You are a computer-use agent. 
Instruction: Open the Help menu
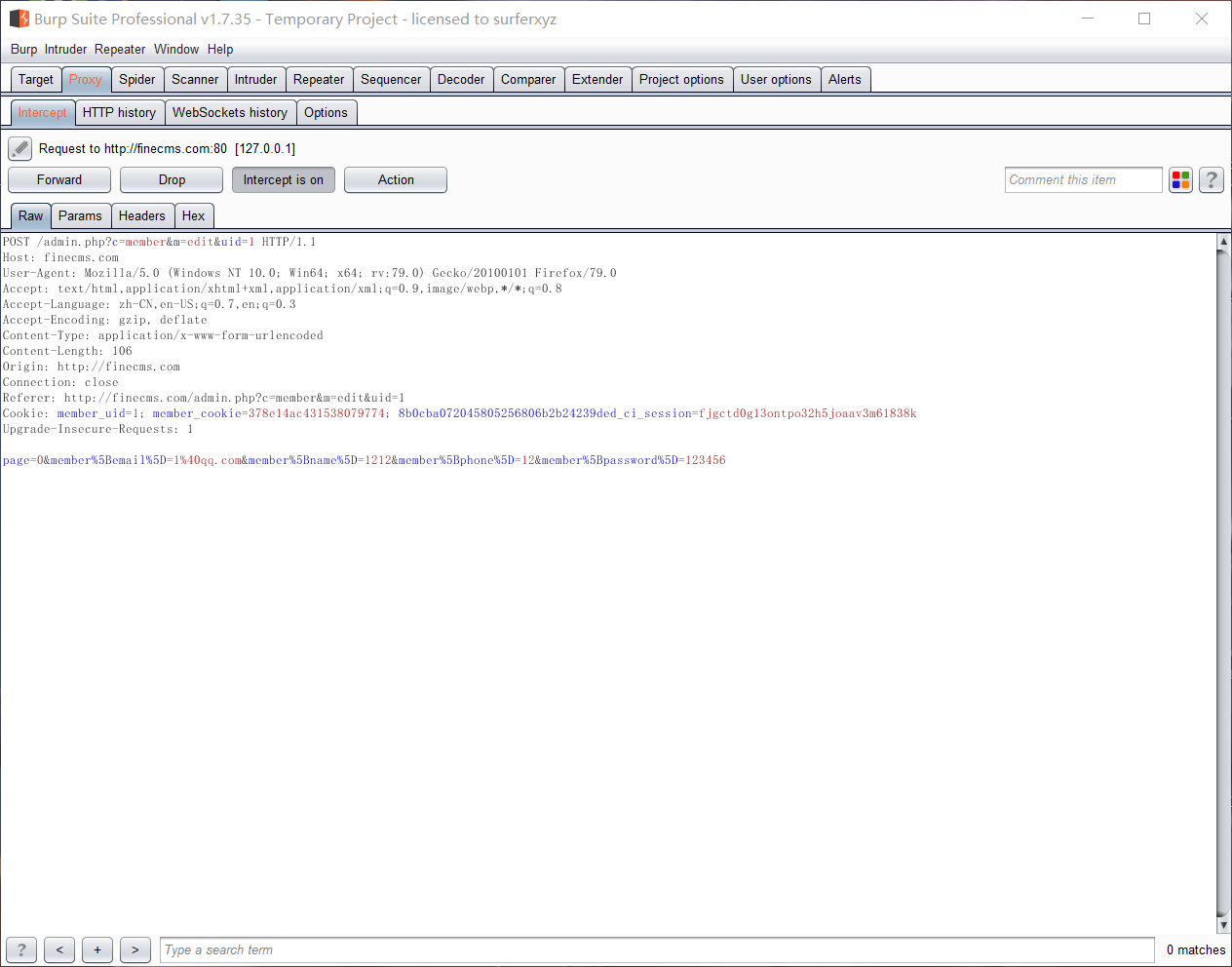(220, 50)
